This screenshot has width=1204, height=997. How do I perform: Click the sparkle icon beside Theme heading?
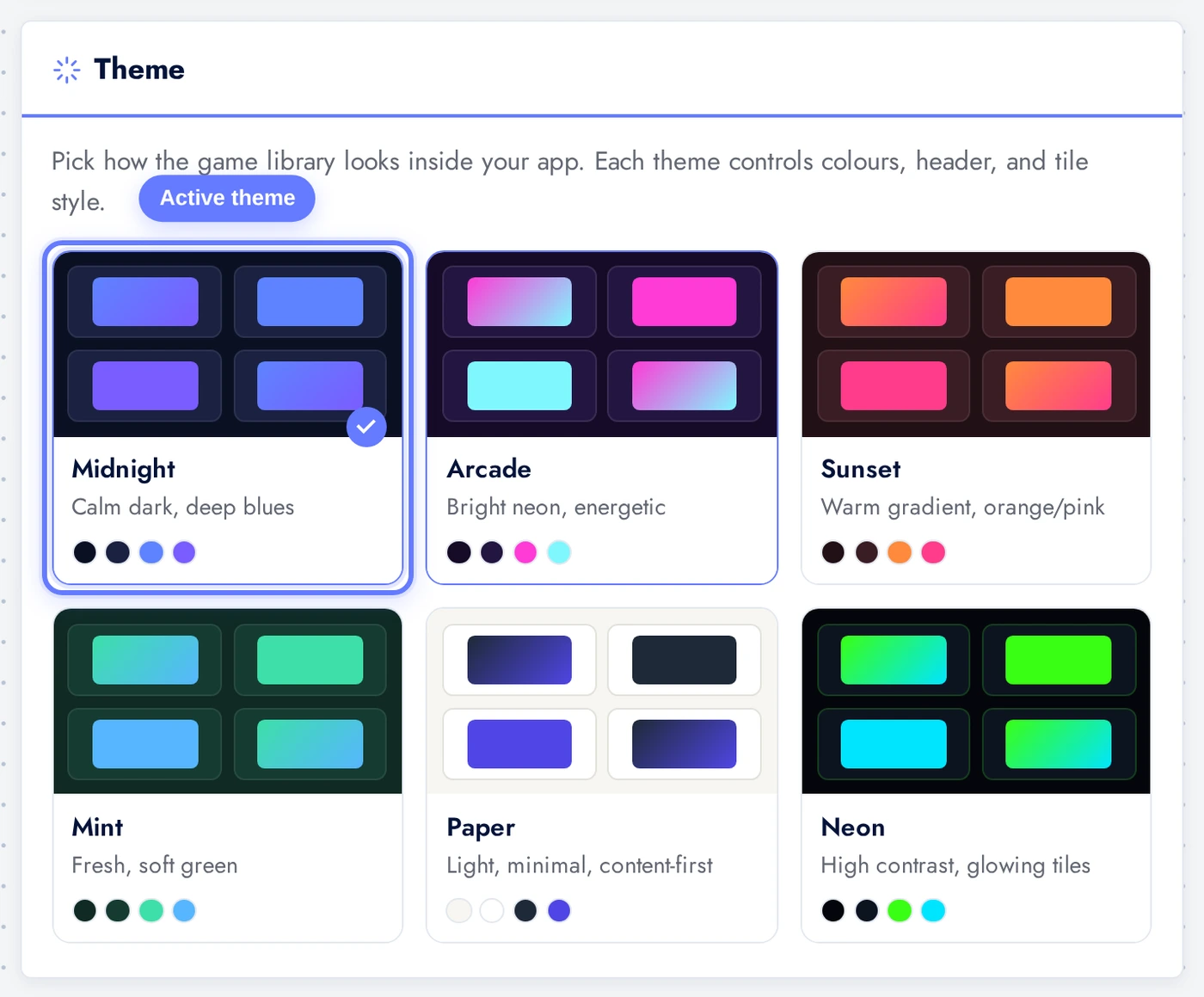(67, 70)
